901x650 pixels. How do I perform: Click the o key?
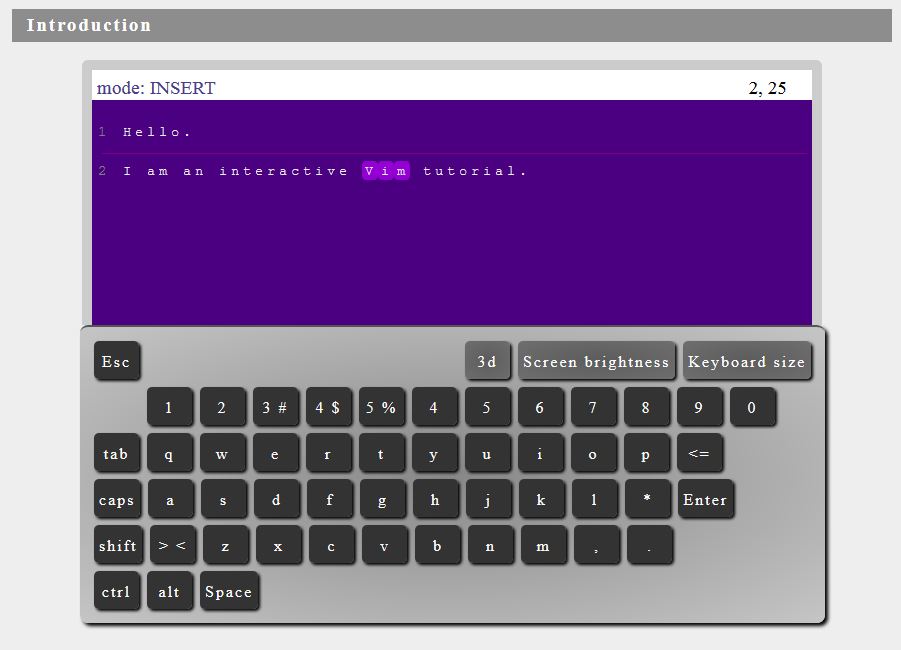(594, 453)
